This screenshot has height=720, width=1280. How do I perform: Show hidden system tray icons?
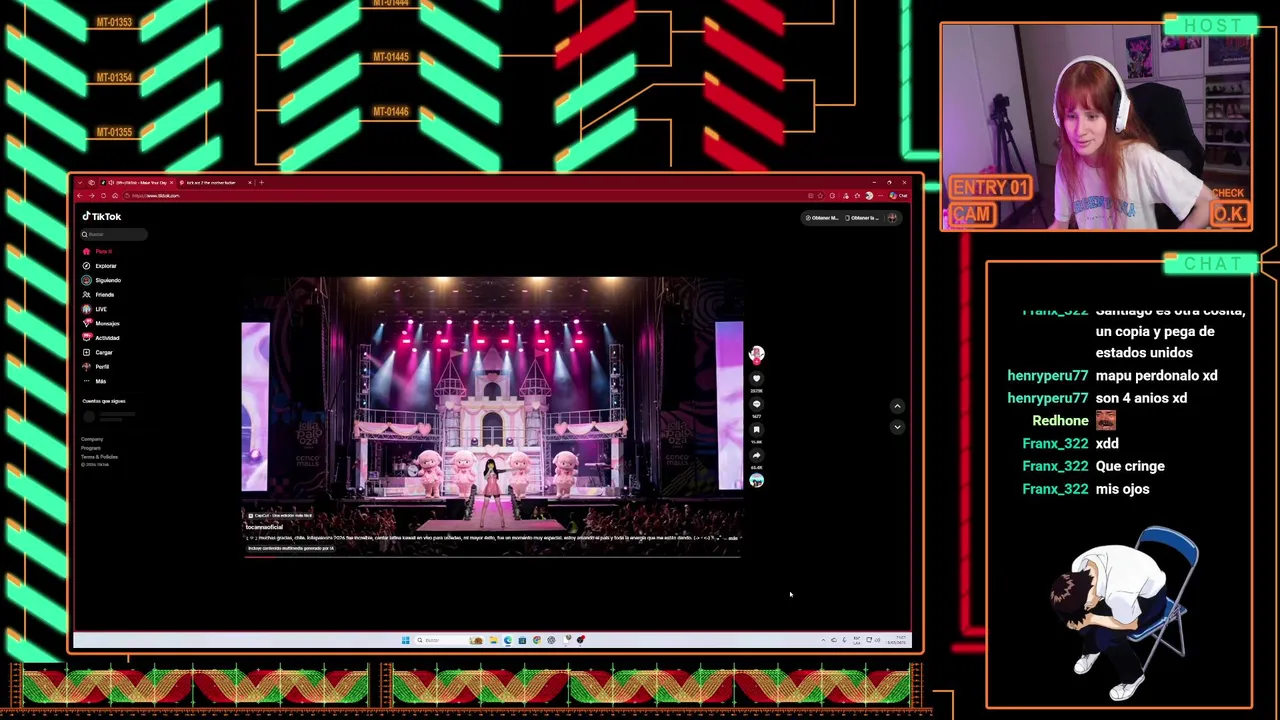pyautogui.click(x=823, y=640)
